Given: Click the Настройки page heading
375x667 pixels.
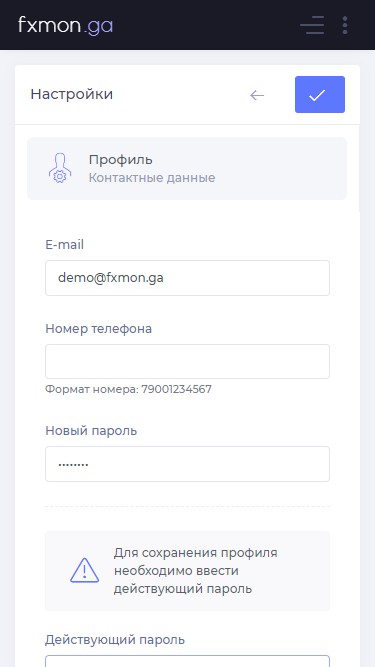Looking at the screenshot, I should [x=72, y=94].
